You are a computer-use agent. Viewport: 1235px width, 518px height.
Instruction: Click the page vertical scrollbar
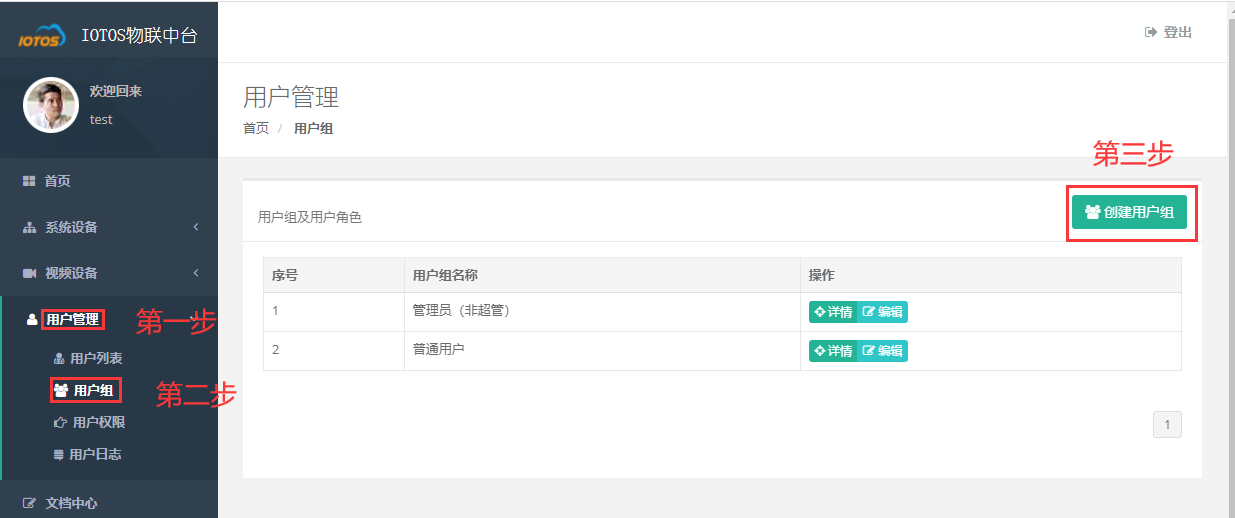(x=1230, y=259)
